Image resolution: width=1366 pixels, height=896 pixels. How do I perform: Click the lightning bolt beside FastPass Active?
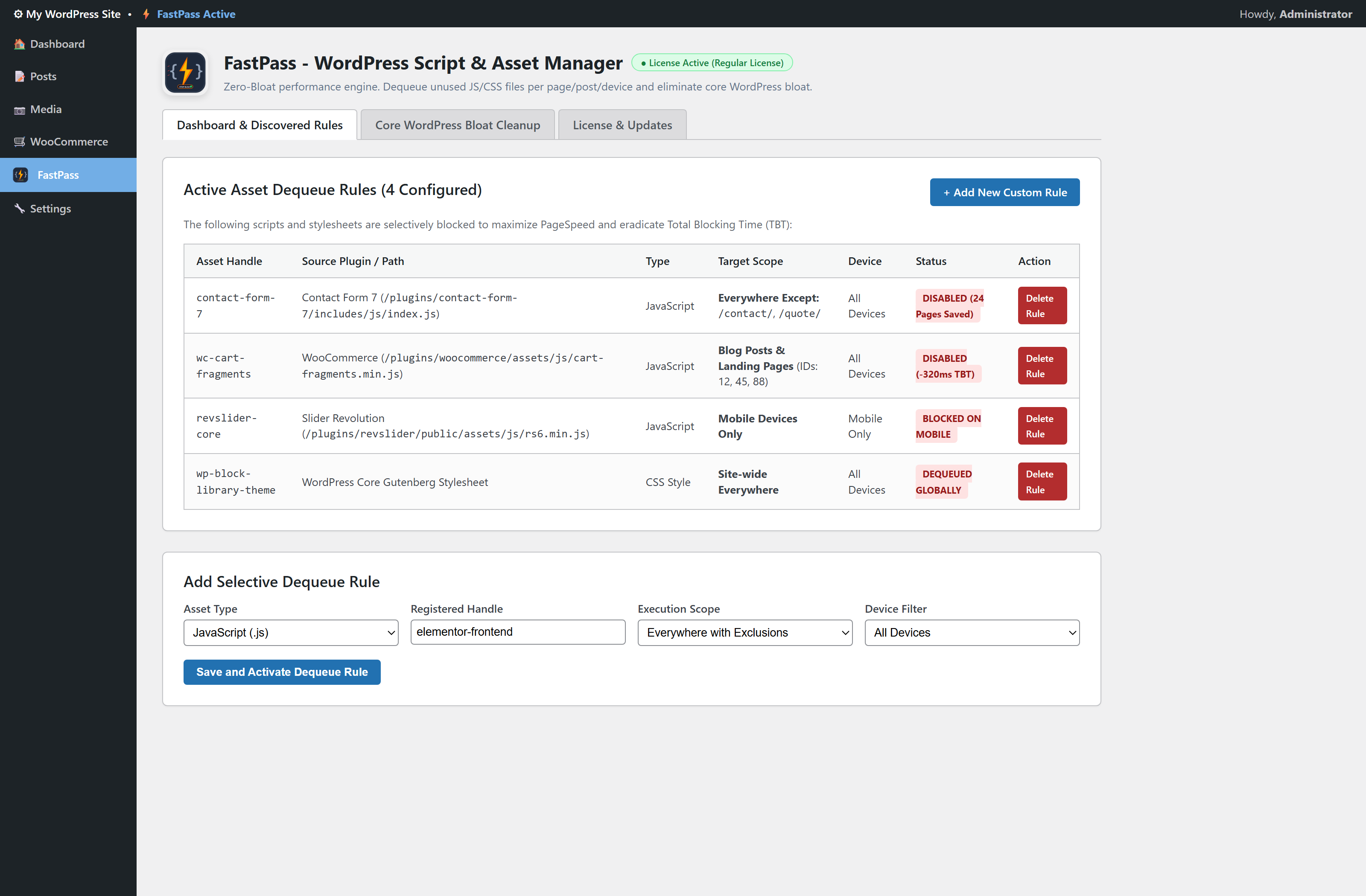146,14
